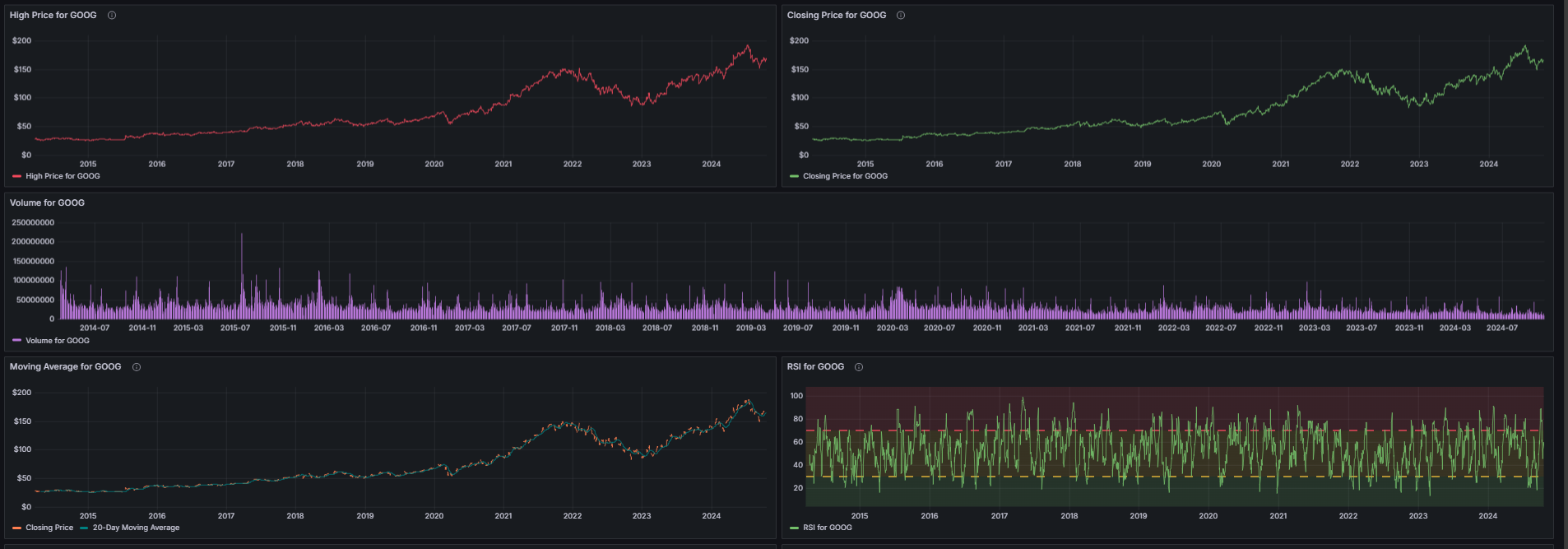Image resolution: width=1568 pixels, height=549 pixels.
Task: Click purple color swatch in Volume legend
Action: tap(17, 341)
